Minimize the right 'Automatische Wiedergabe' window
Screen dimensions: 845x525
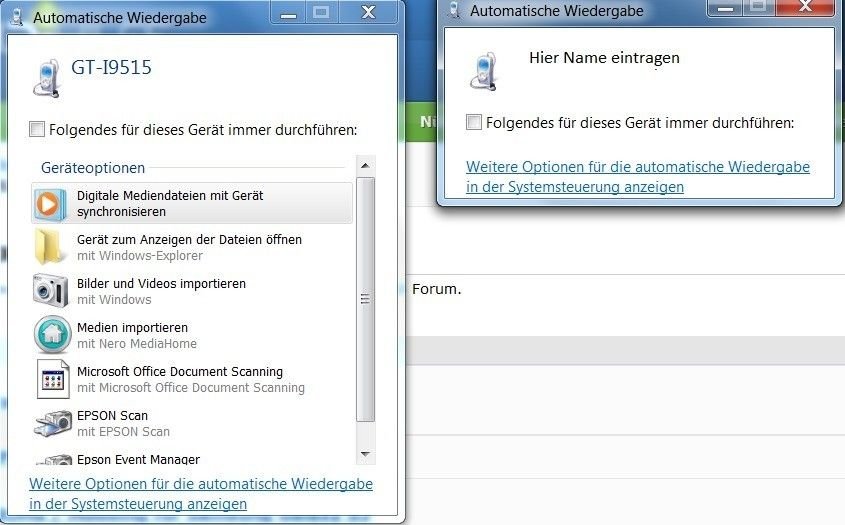pyautogui.click(x=725, y=6)
